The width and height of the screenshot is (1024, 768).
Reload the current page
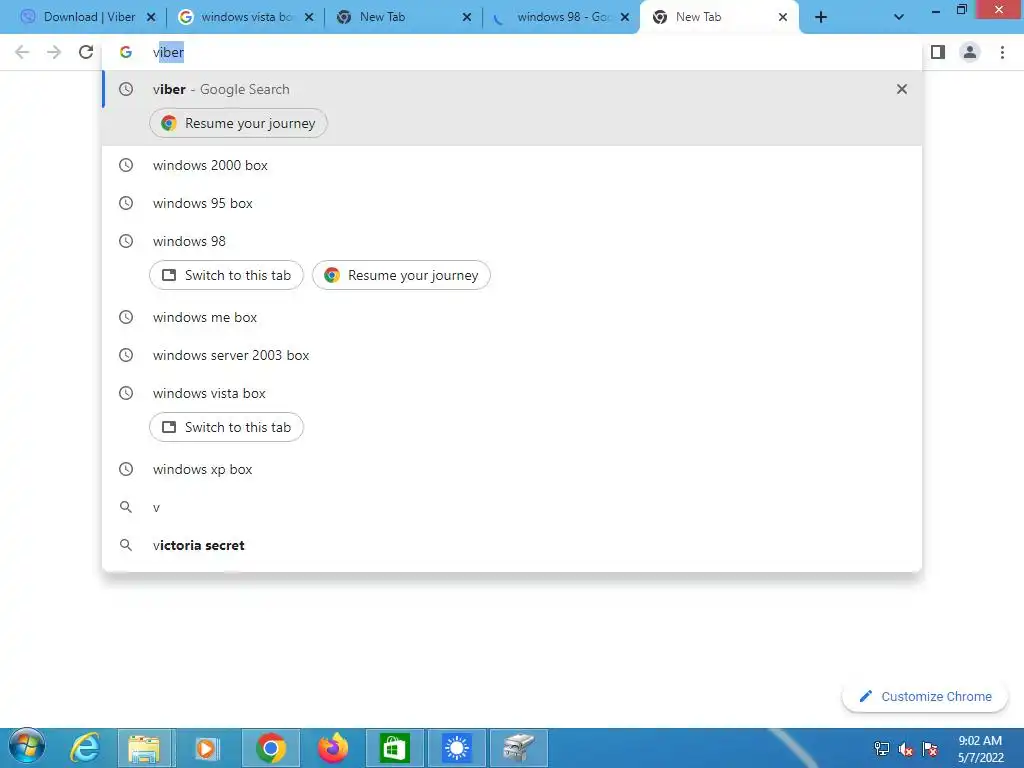86,52
